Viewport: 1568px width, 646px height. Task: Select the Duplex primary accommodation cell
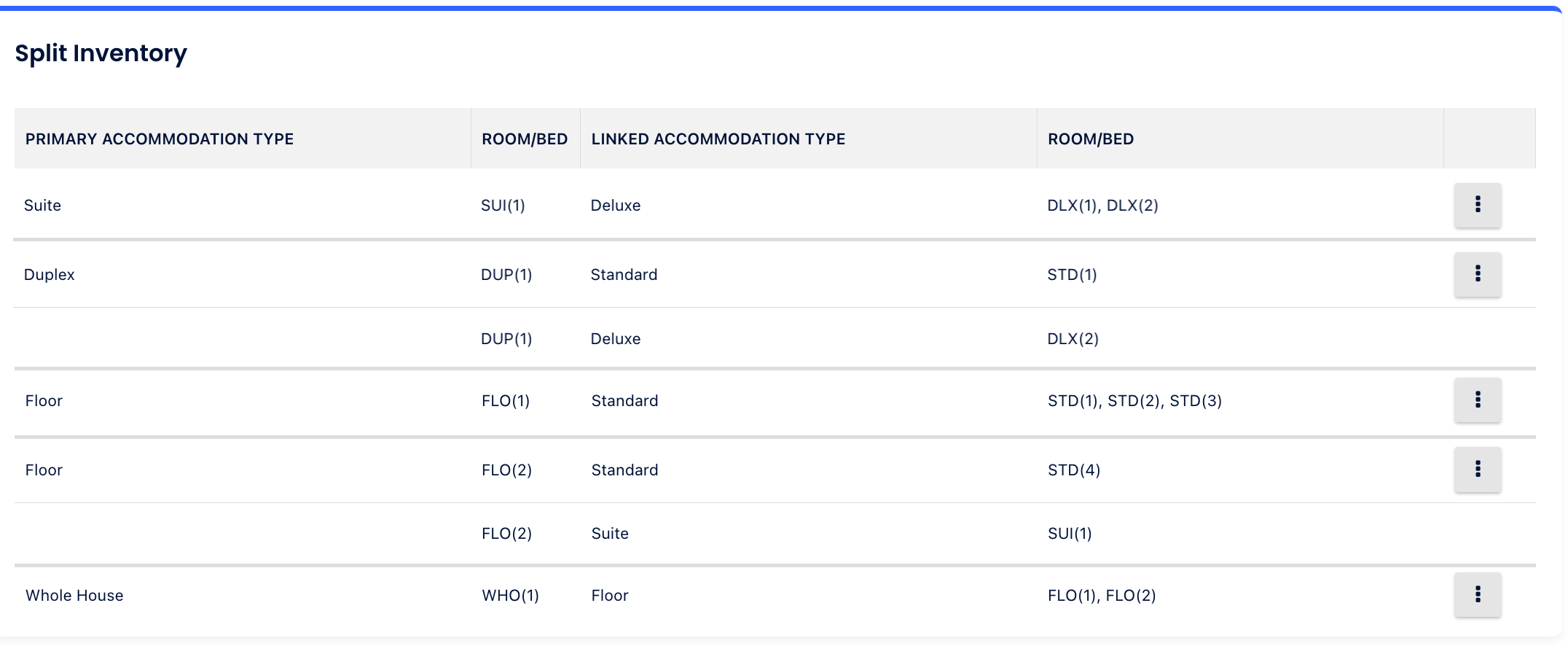coord(50,275)
